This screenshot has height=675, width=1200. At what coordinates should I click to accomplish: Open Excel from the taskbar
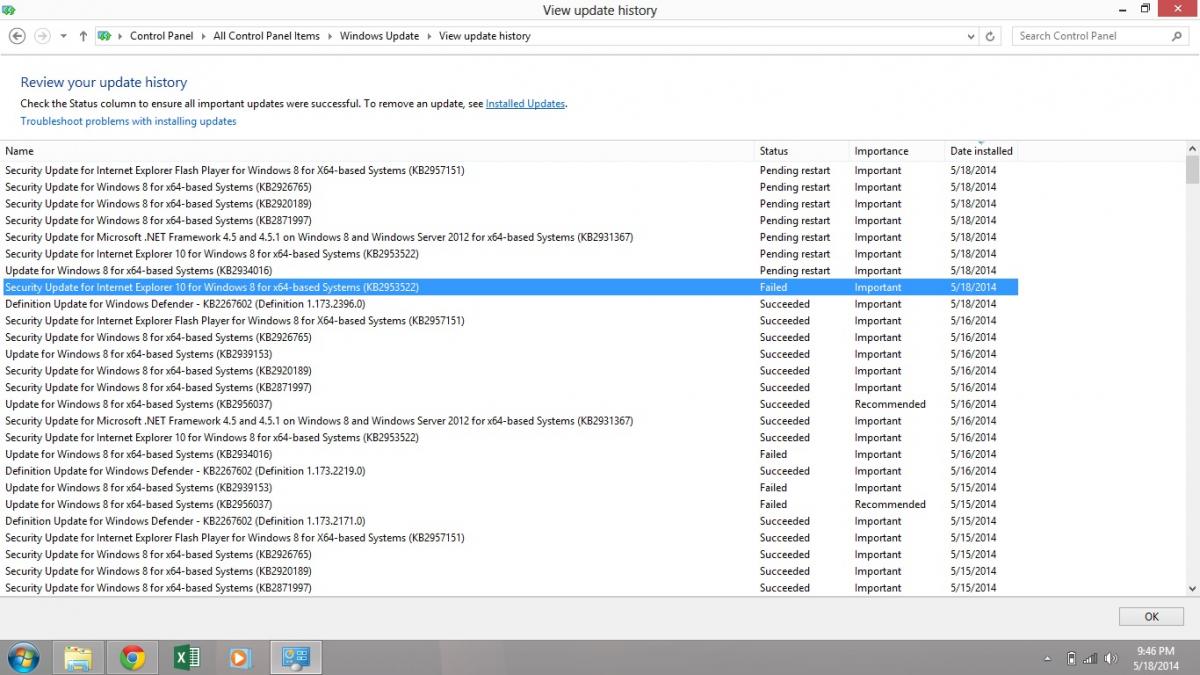[x=186, y=657]
